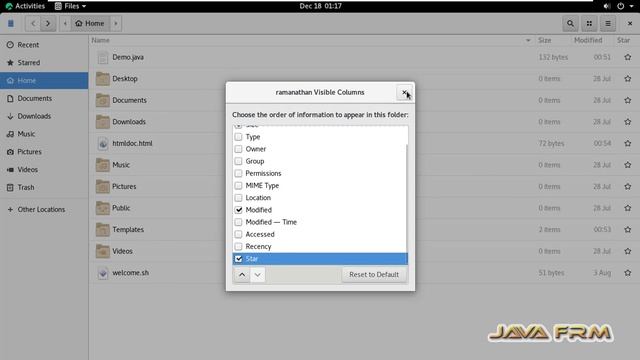Open the Files application menu dropdown
Screen dimensions: 640x360
coord(71,6)
